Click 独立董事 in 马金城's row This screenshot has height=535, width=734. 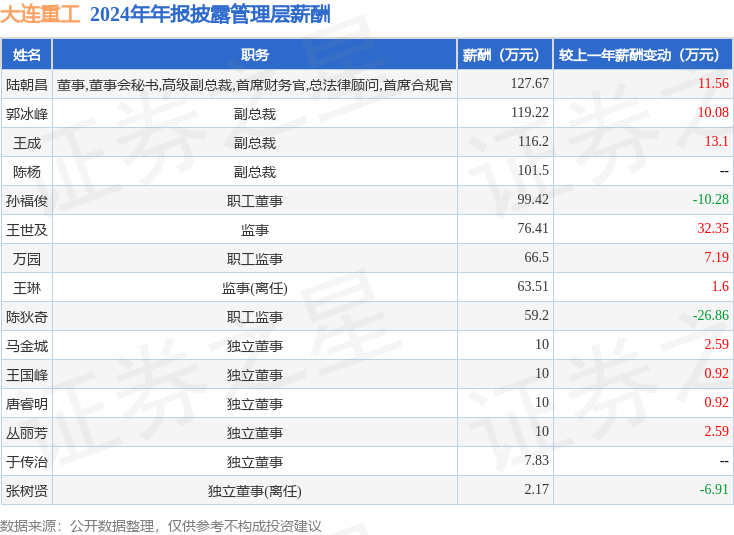click(255, 346)
